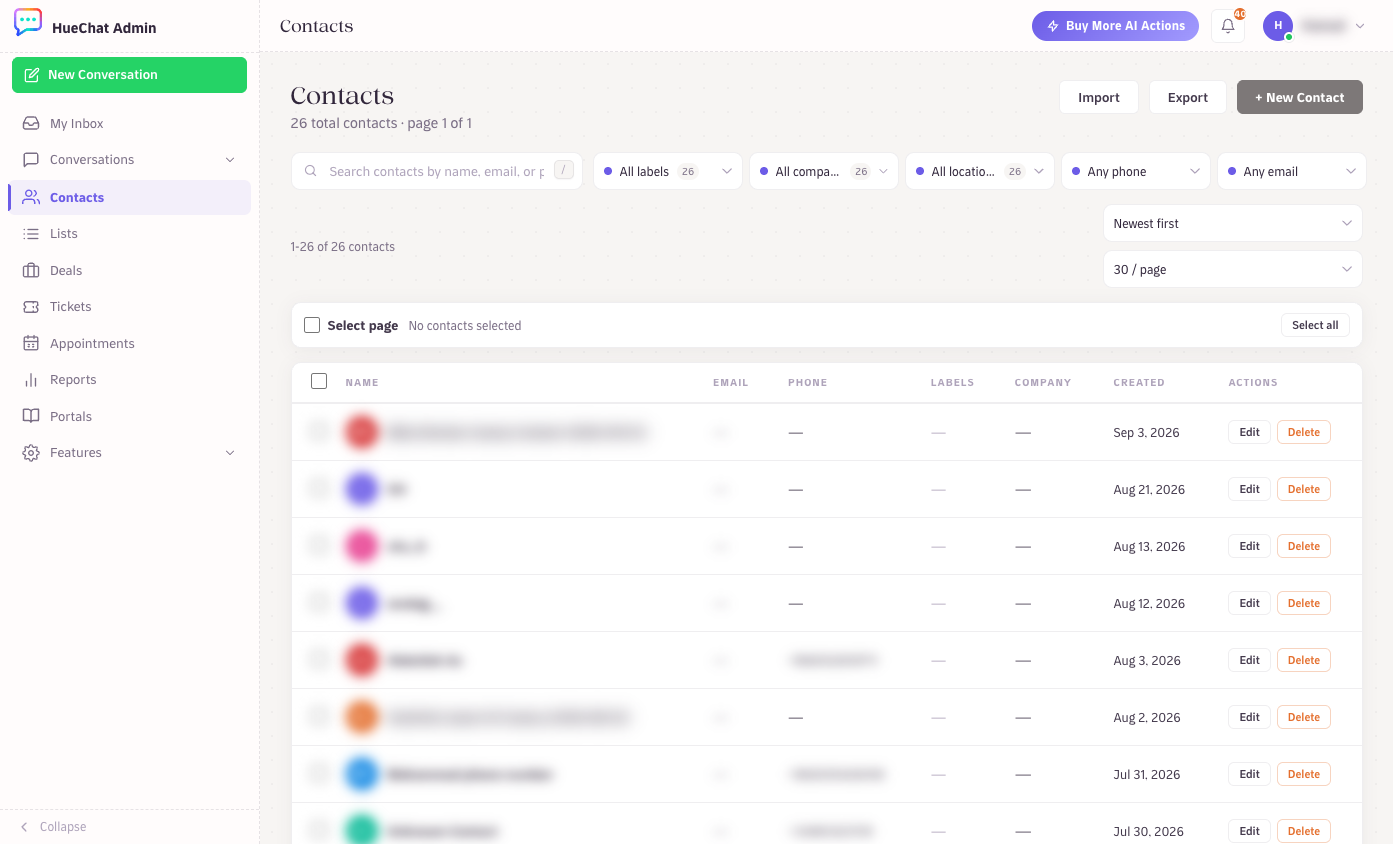The image size is (1393, 844).
Task: Go to My Inbox
Action: (x=129, y=123)
